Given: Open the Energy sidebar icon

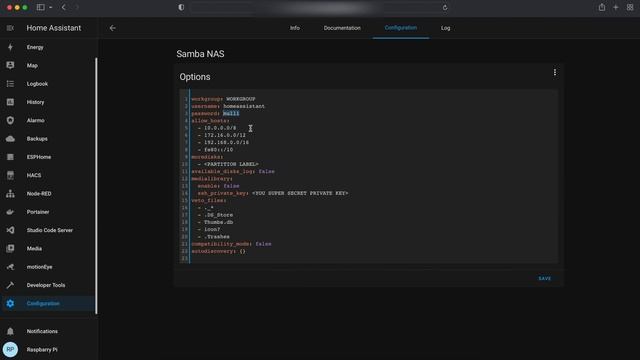Looking at the screenshot, I should pos(10,47).
